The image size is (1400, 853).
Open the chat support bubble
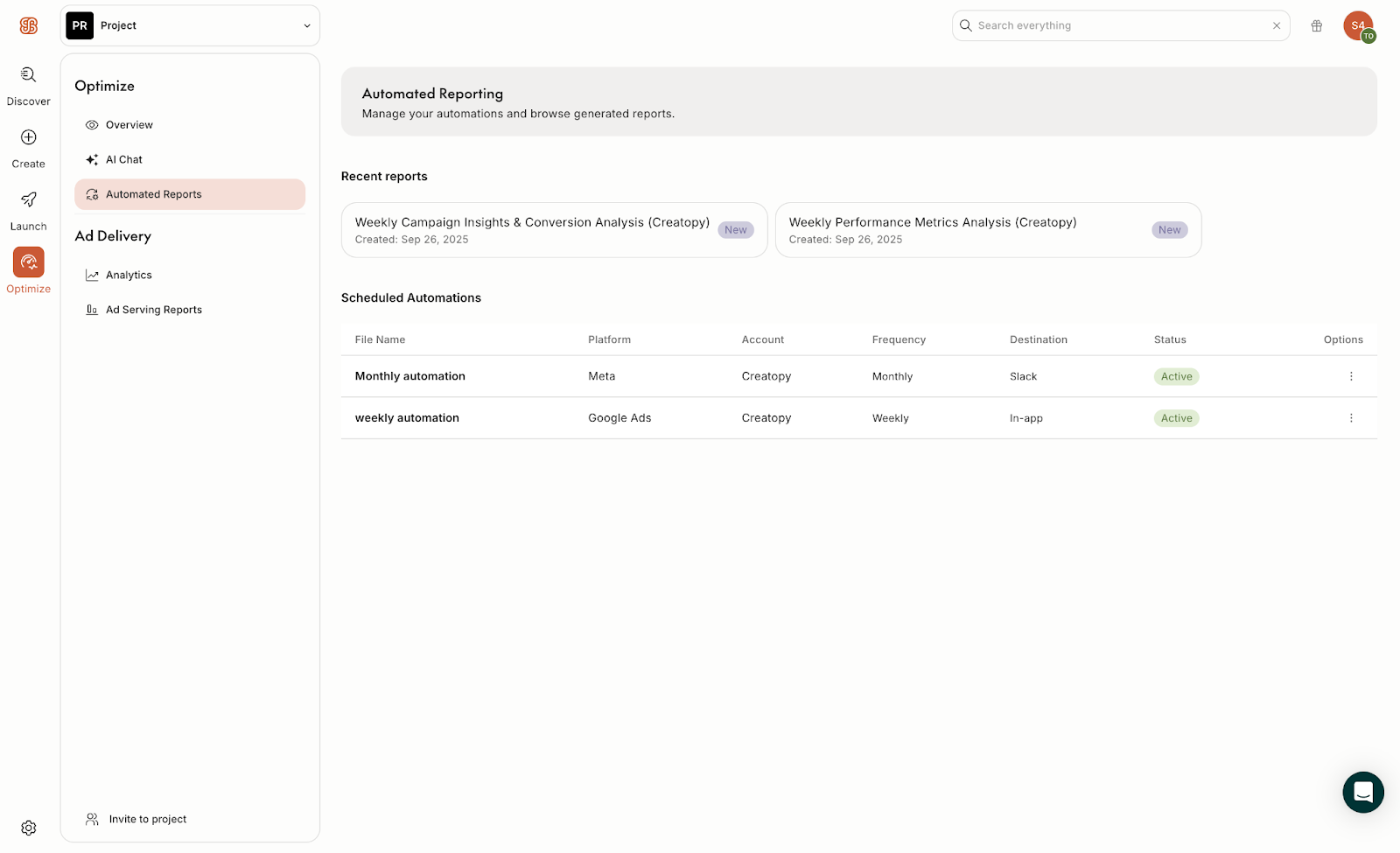(1362, 792)
